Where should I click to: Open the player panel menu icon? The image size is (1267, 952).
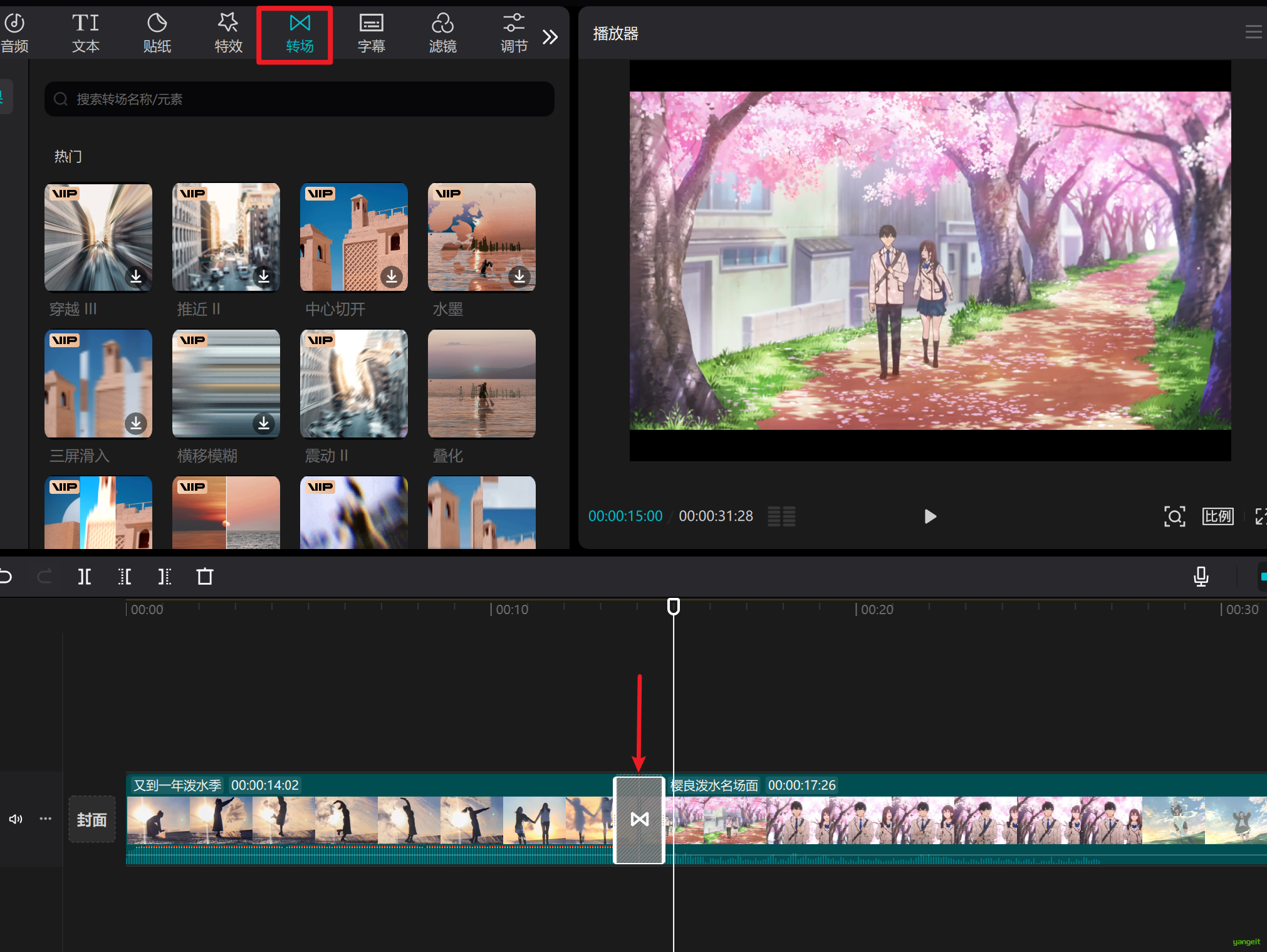[1253, 32]
